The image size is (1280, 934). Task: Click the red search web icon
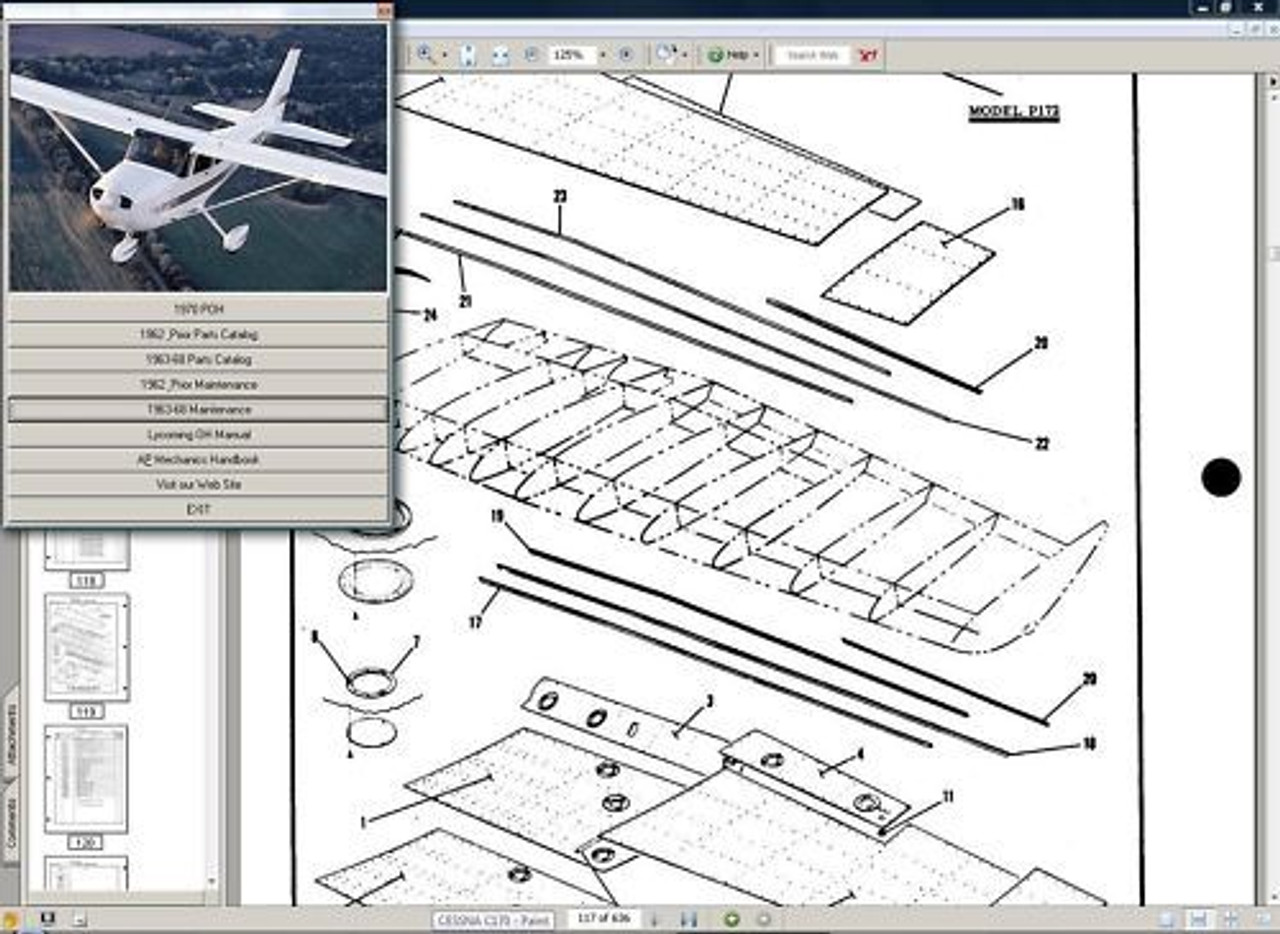867,55
